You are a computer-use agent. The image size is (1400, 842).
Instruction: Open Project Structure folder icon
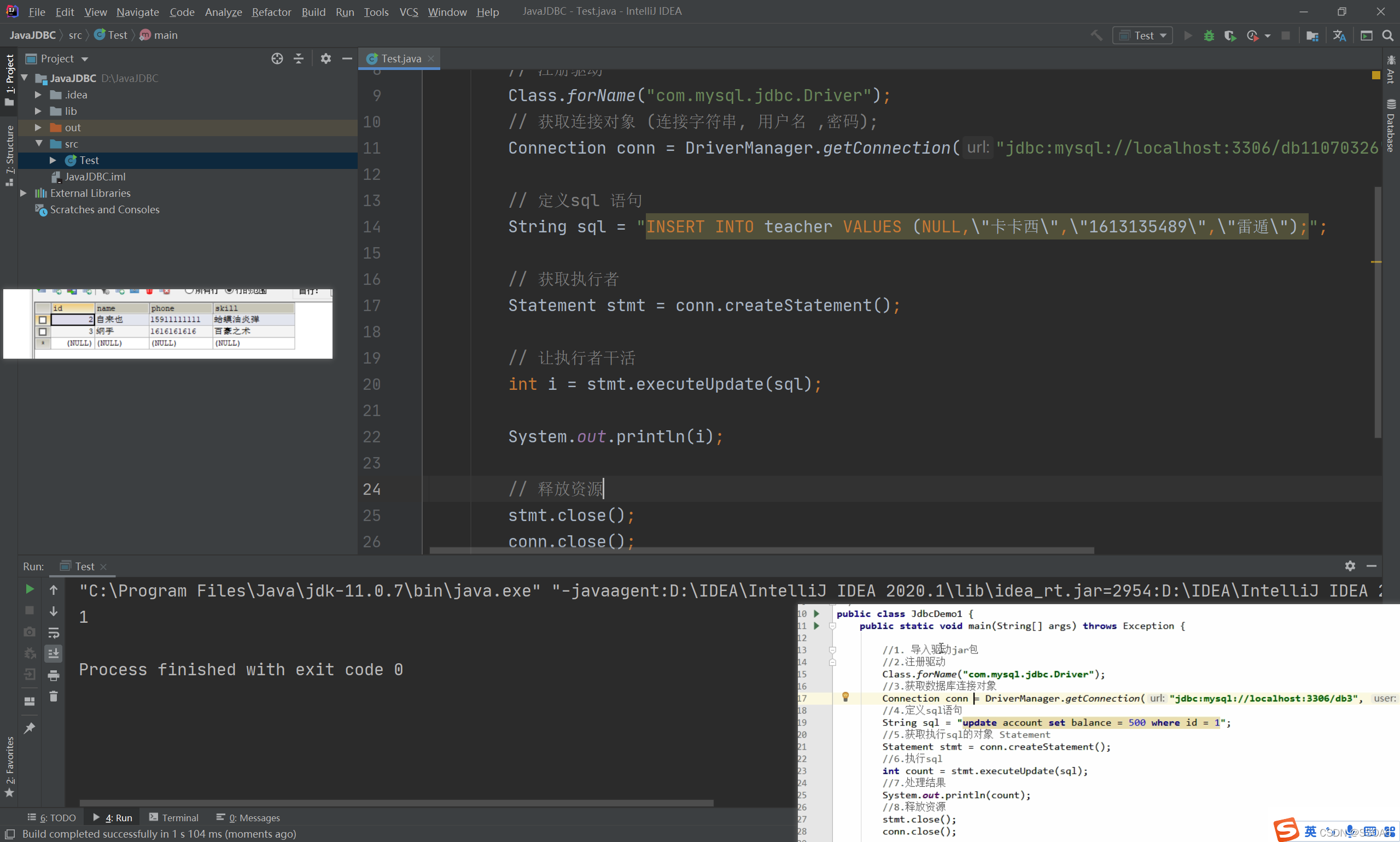1312,36
